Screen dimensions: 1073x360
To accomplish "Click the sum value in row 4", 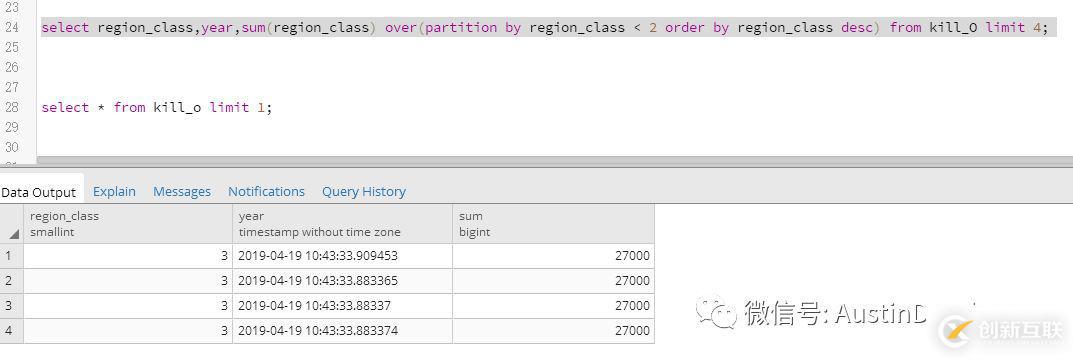I will tap(553, 331).
